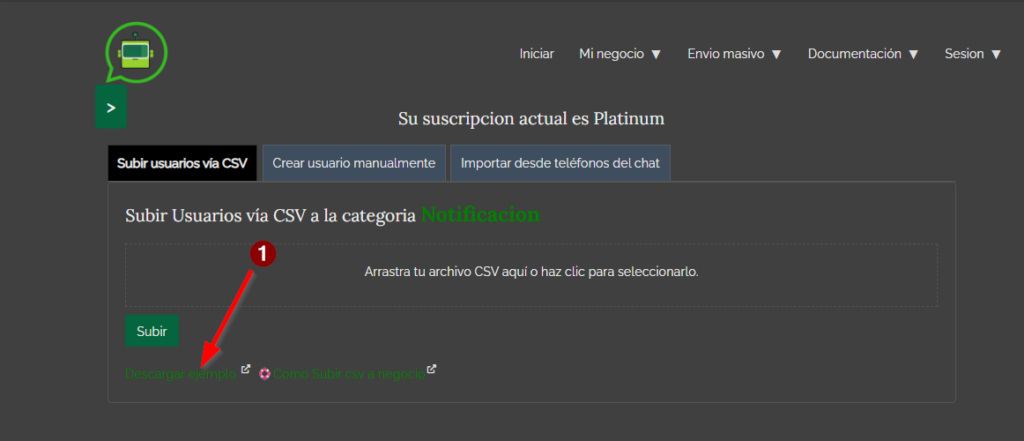Open the Descargar ejemplo link
The image size is (1024, 441).
180,373
